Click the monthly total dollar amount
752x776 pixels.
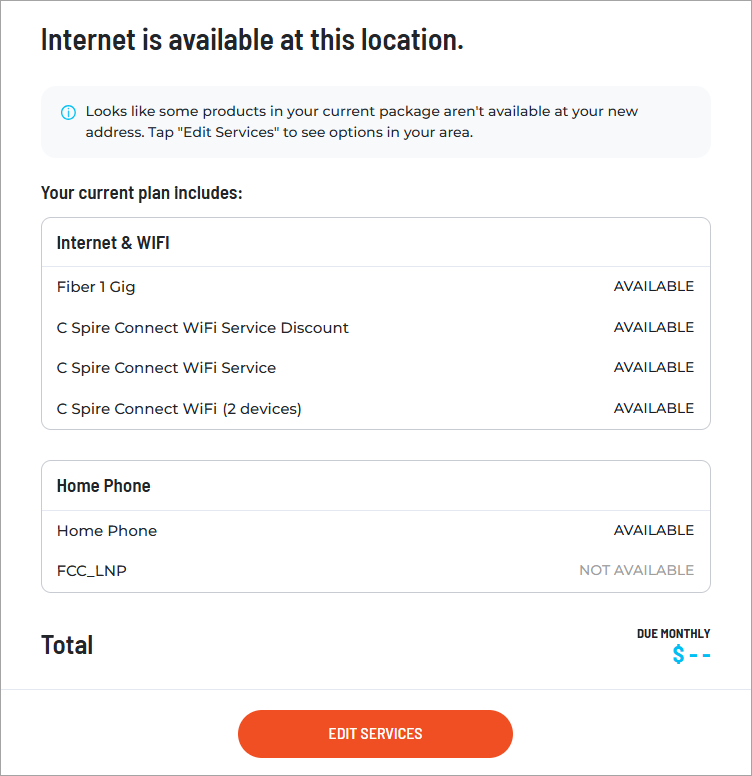point(691,655)
